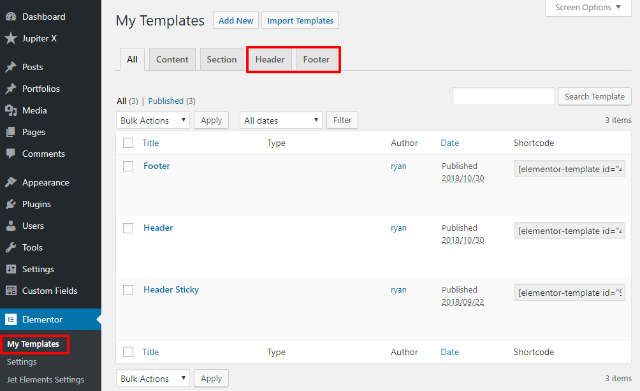Open Custom Fields menu item
640x391 pixels.
tap(51, 291)
